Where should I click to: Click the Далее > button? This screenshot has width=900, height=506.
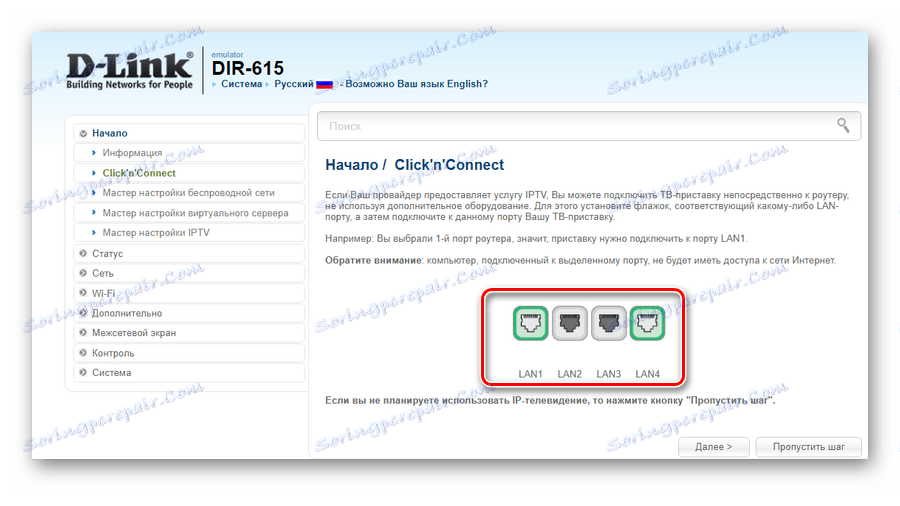coord(713,446)
